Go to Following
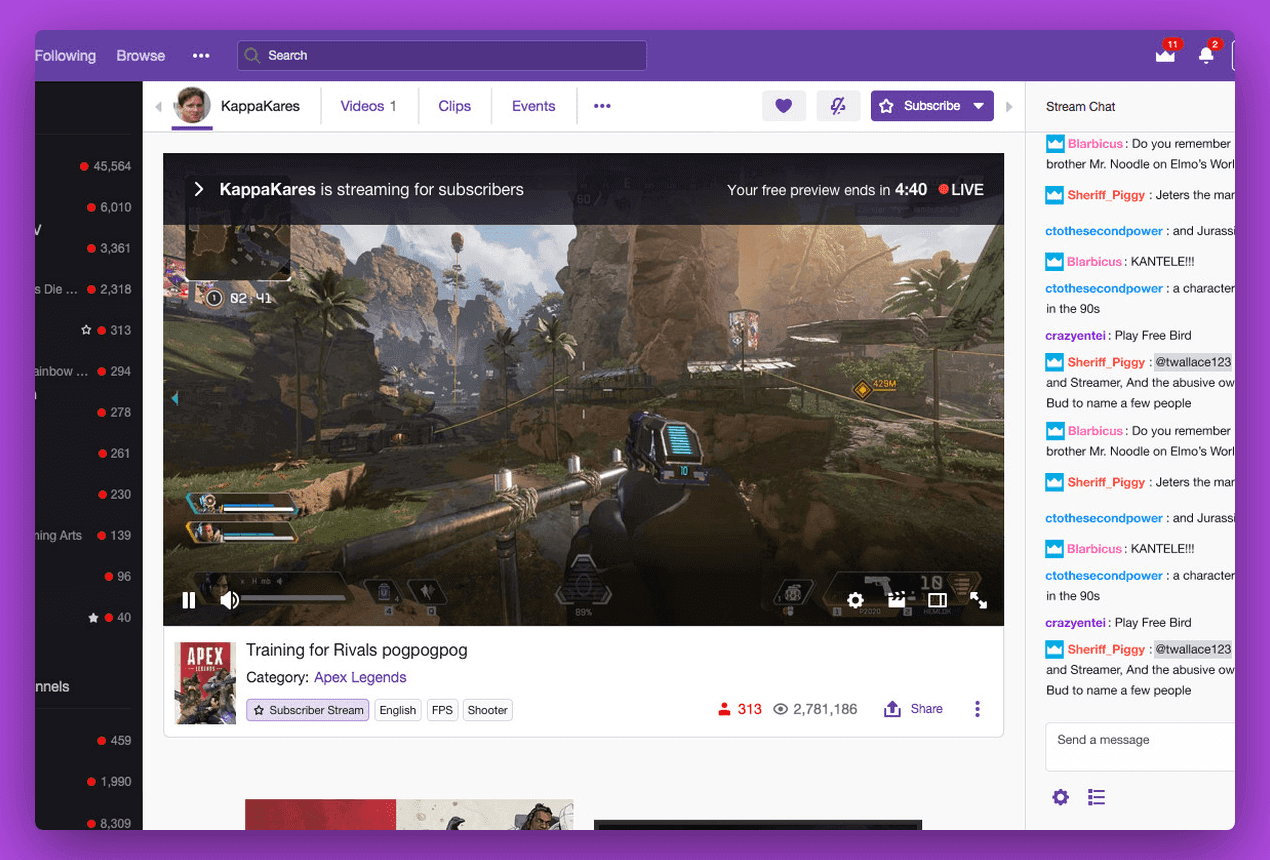1270x860 pixels. 65,56
